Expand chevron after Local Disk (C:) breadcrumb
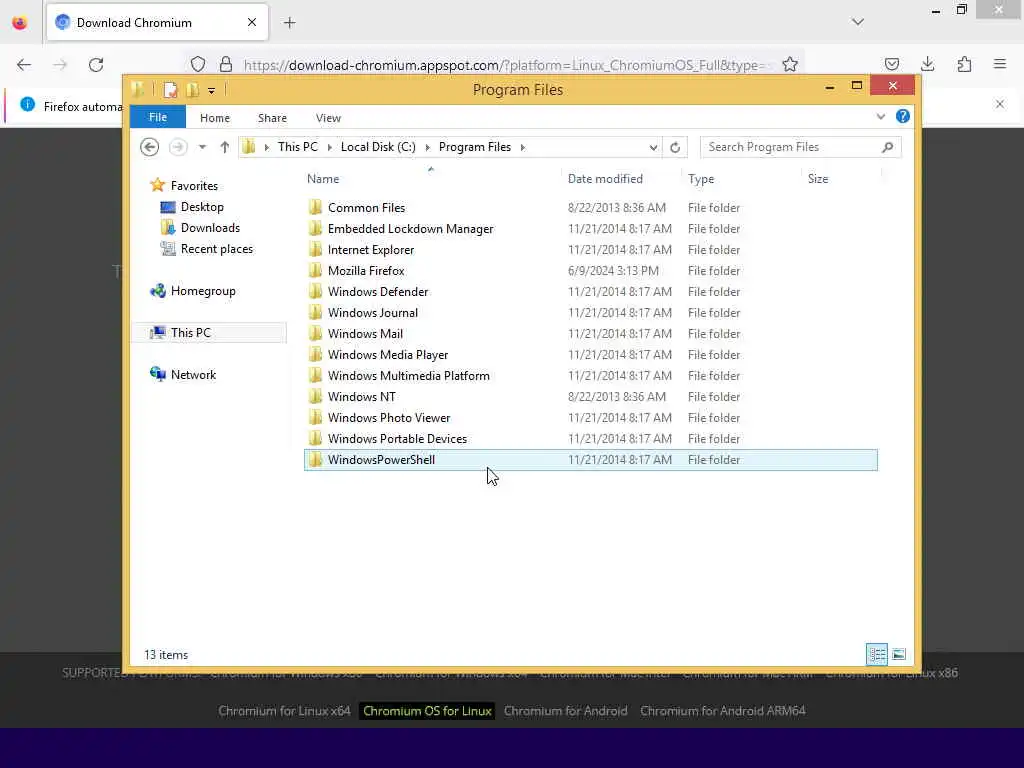Viewport: 1024px width, 768px height. coord(428,148)
